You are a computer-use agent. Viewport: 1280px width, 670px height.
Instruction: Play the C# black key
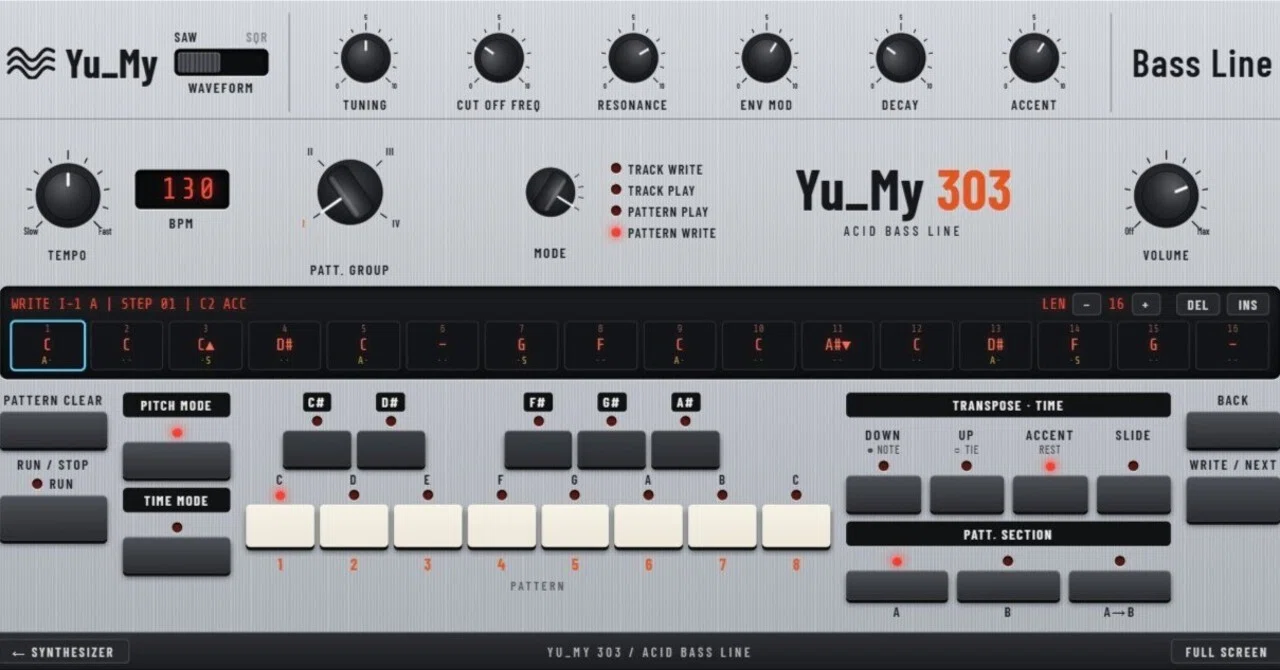(317, 450)
